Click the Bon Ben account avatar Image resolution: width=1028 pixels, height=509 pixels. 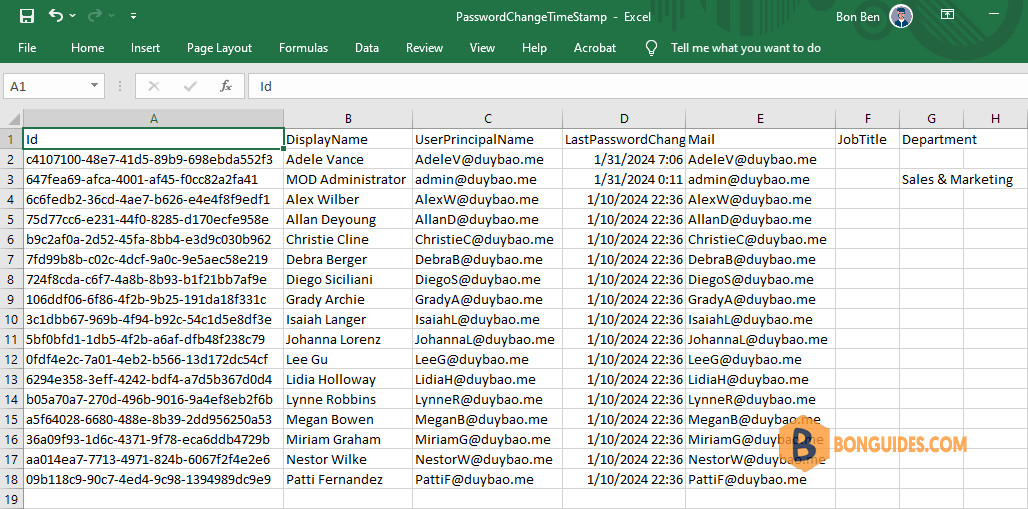click(x=901, y=16)
